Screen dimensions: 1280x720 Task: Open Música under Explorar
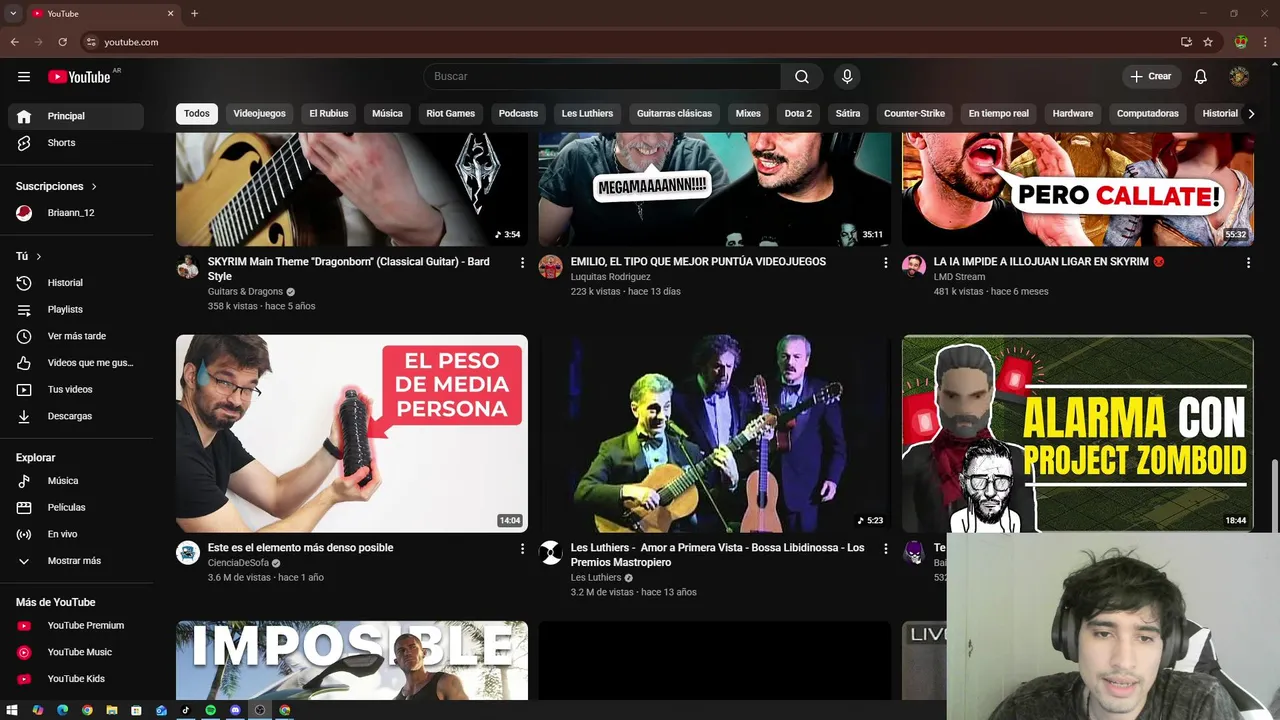click(x=76, y=481)
